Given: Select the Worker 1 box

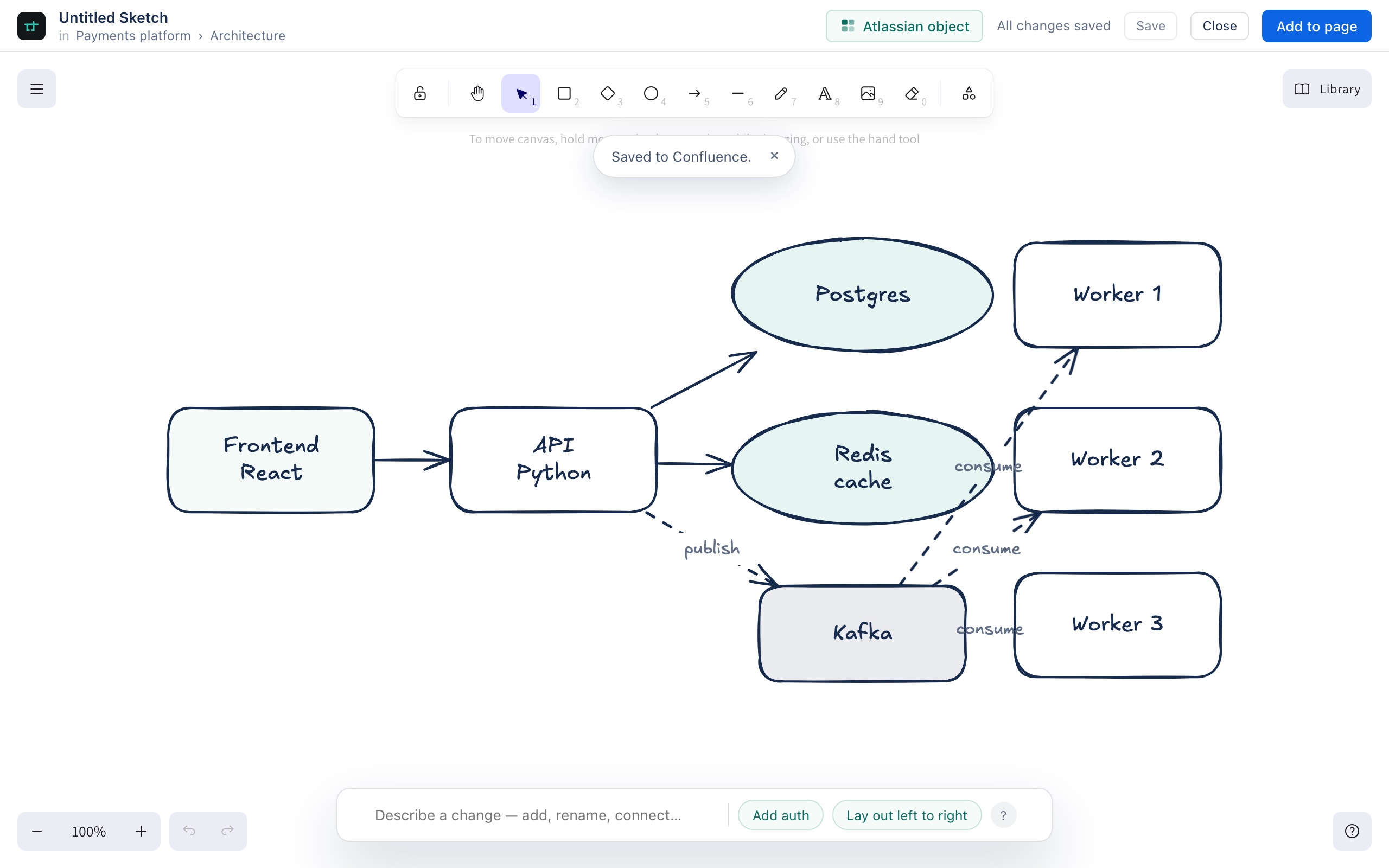Looking at the screenshot, I should coord(1117,294).
